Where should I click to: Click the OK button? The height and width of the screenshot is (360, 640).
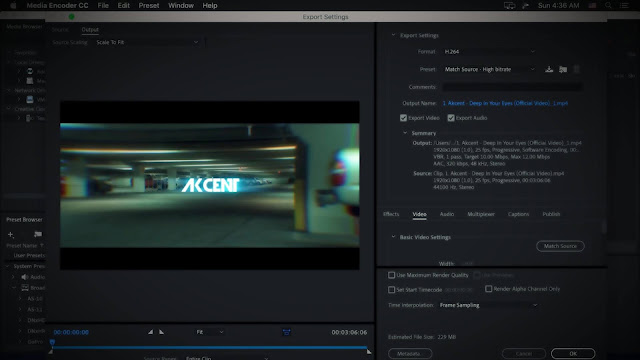pos(573,353)
